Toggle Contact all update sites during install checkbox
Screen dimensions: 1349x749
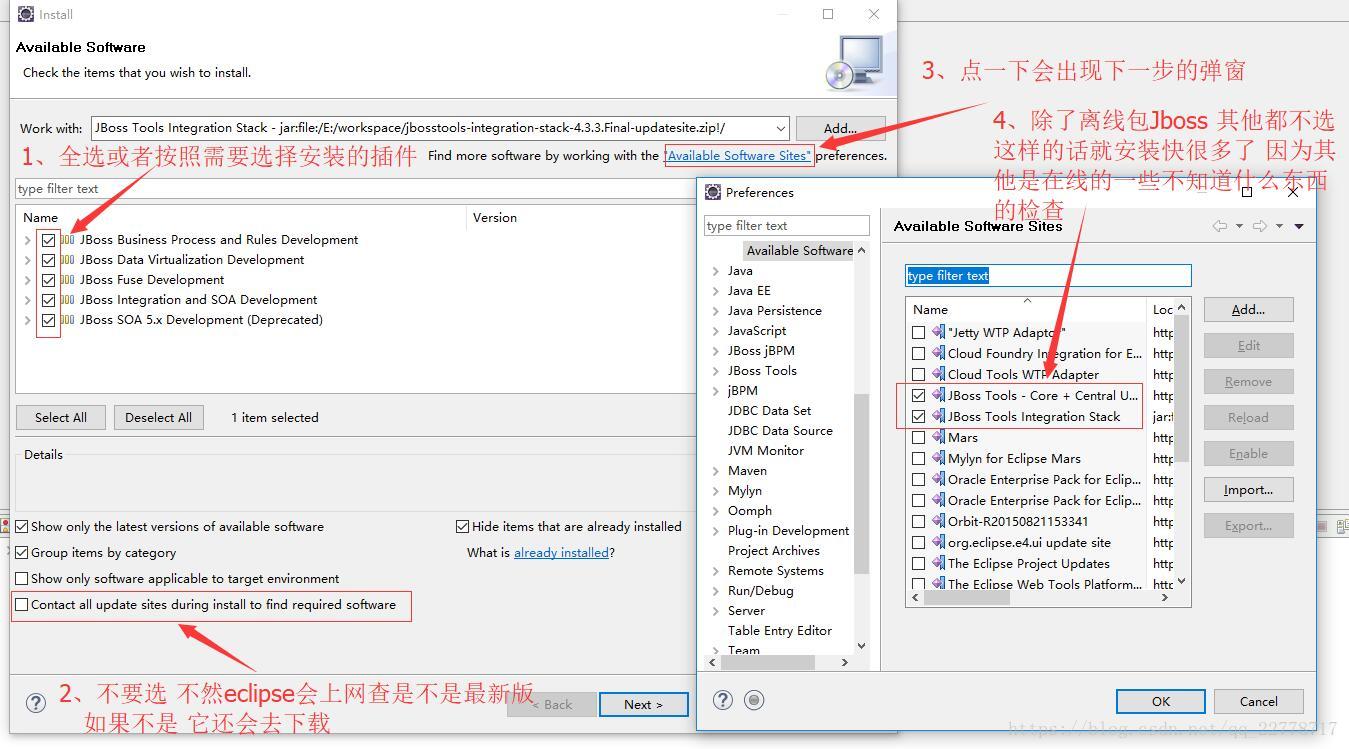pos(22,604)
